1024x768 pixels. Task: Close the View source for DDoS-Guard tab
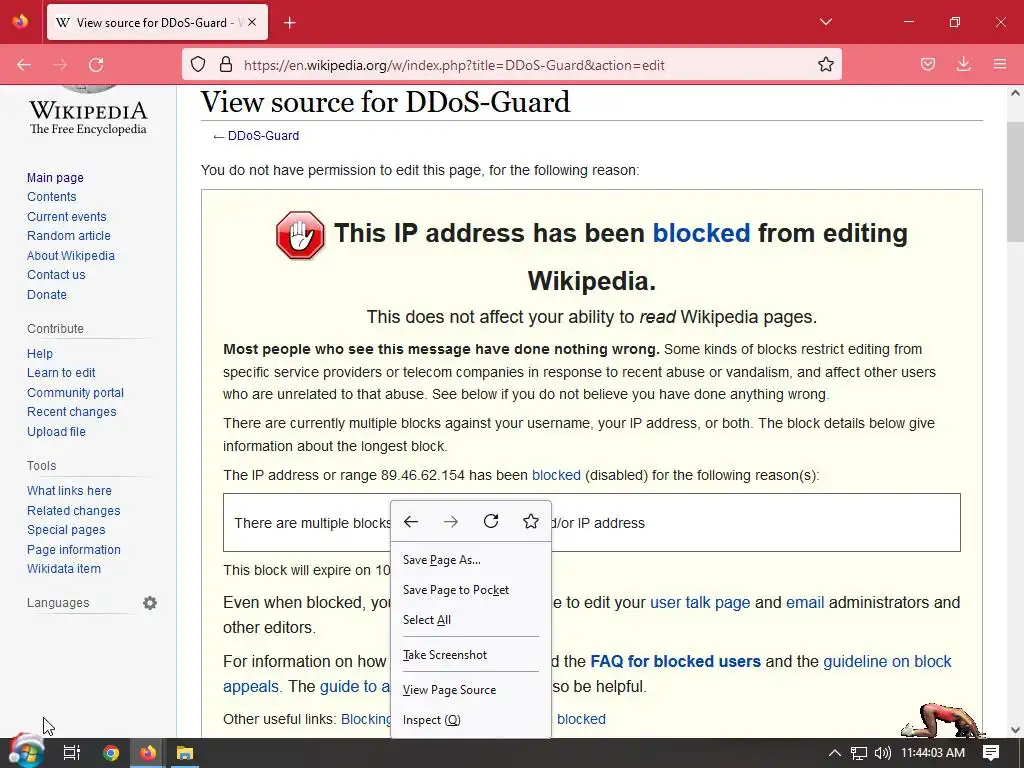click(252, 22)
